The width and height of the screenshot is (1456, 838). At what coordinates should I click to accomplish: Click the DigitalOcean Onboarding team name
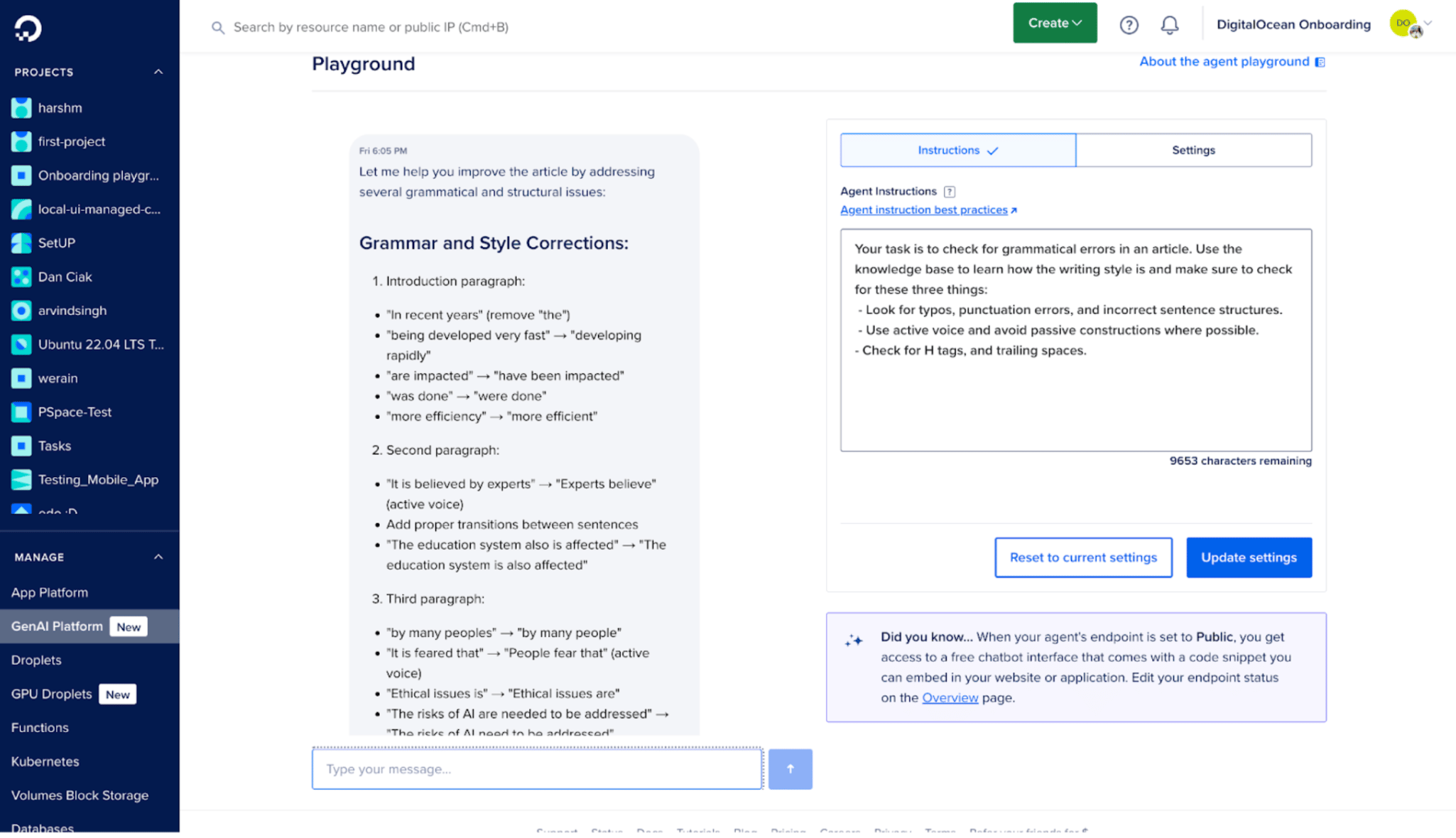point(1293,25)
